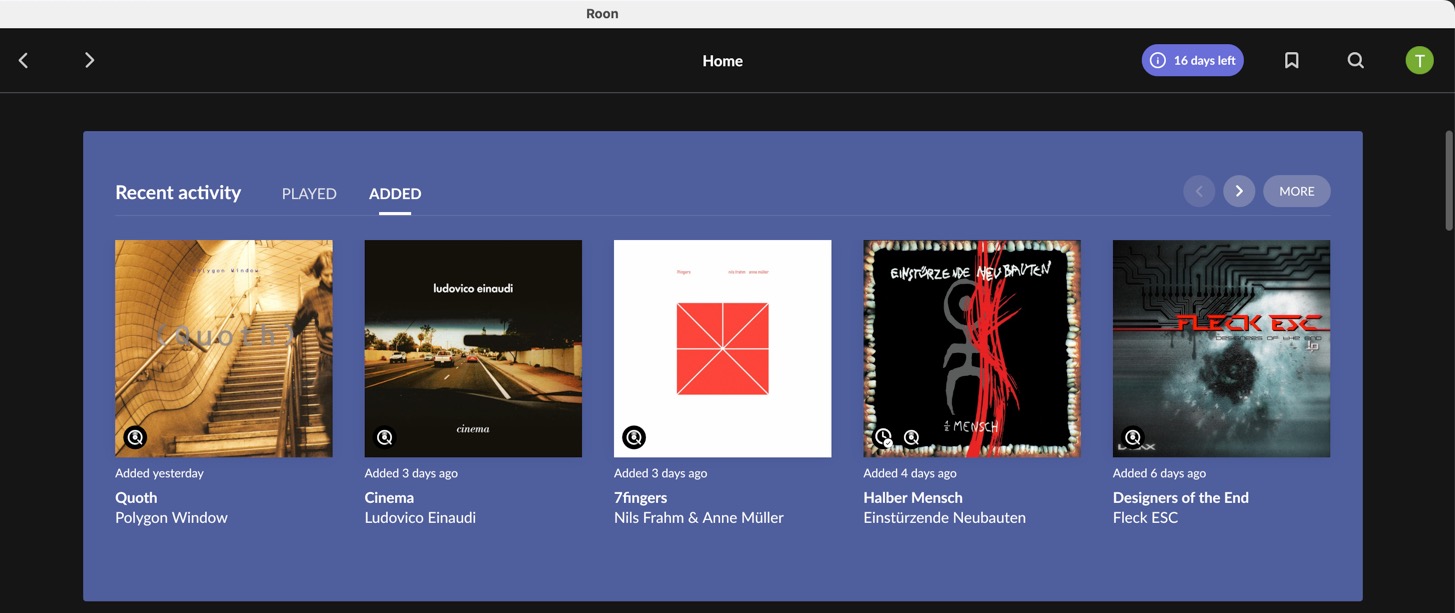Screen dimensions: 1455x613
Task: Open the Cinema album title link
Action: (389, 497)
